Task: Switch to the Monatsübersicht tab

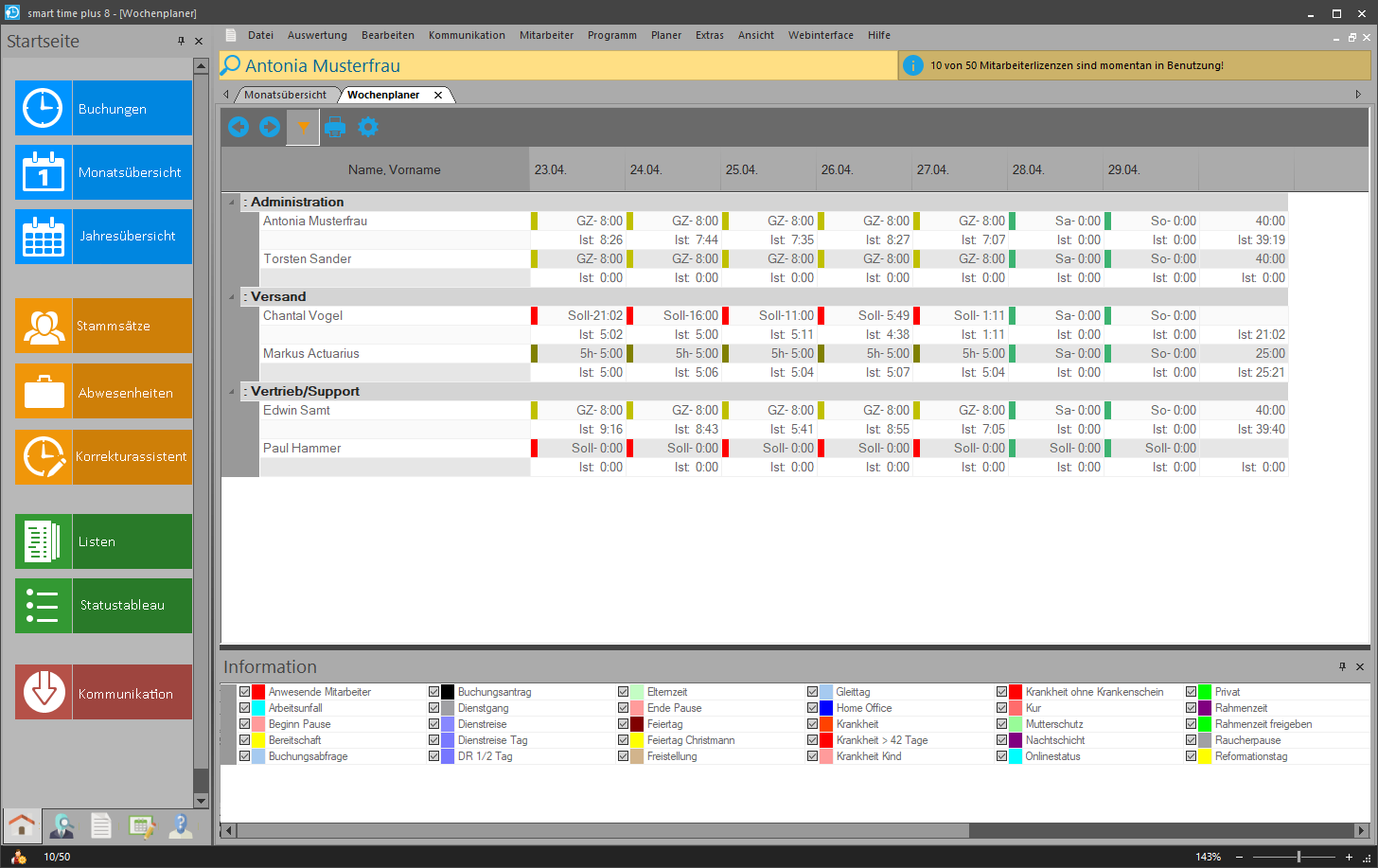Action: [285, 95]
